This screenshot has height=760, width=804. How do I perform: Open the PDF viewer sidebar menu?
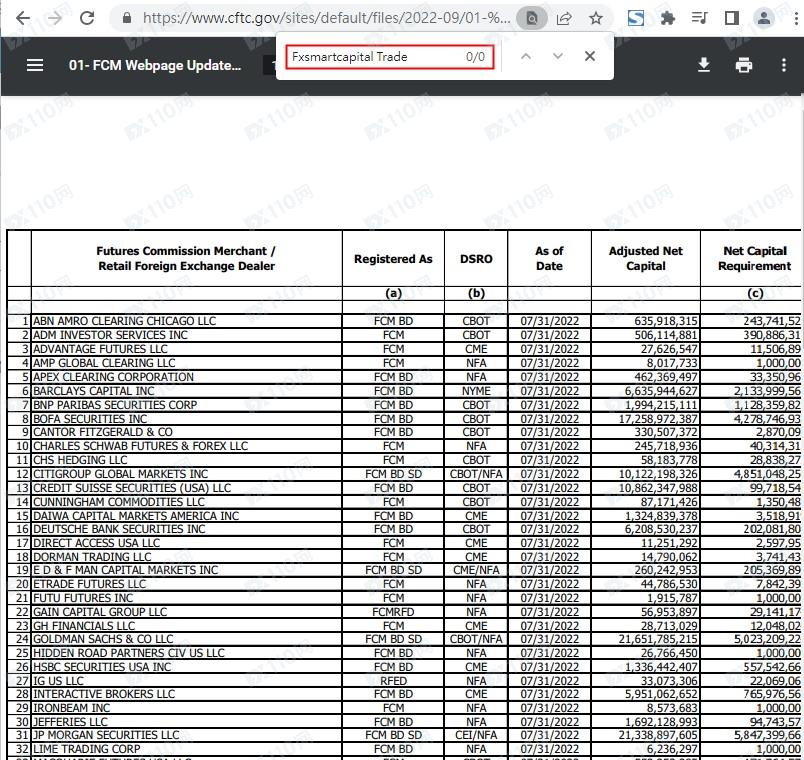(x=35, y=65)
